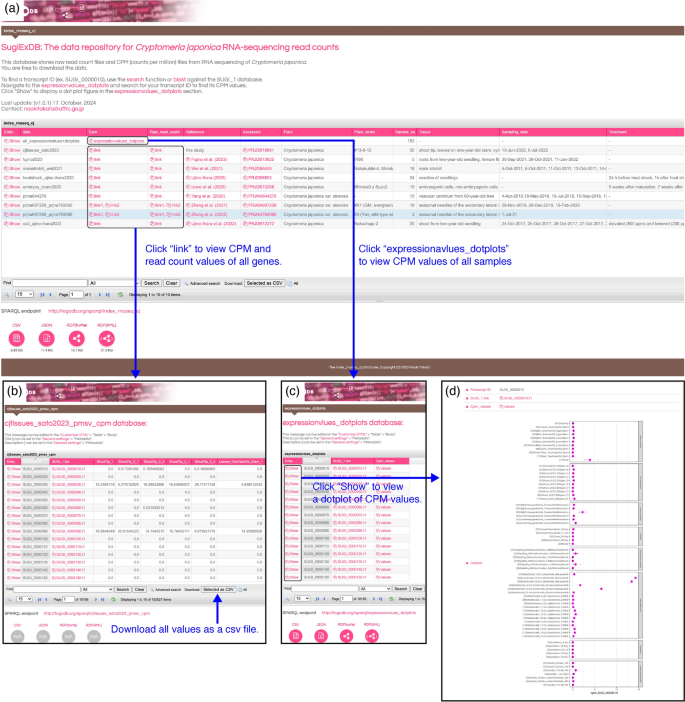Show entry for SUGI_0000010 row in panel (c)
The height and width of the screenshot is (702, 685).
293,469
